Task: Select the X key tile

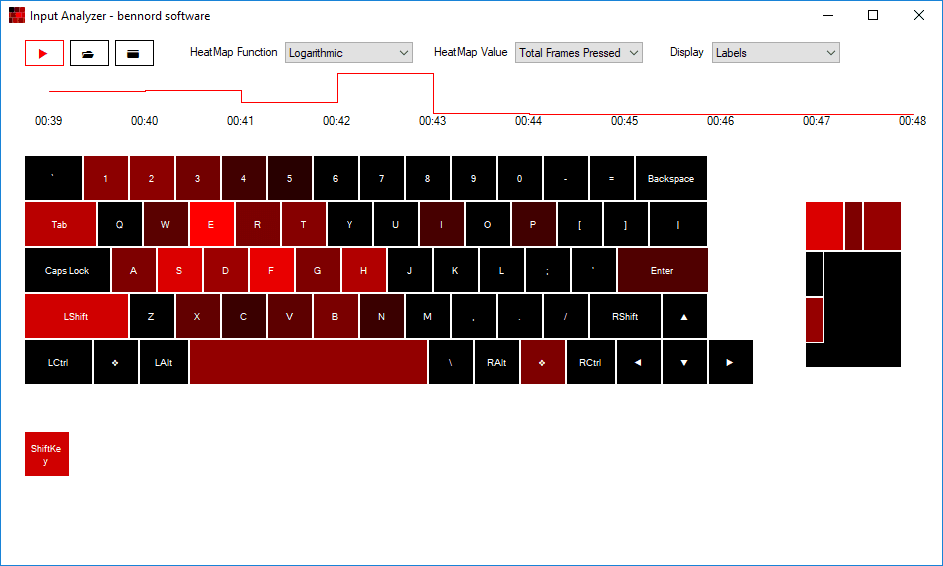Action: click(x=197, y=316)
